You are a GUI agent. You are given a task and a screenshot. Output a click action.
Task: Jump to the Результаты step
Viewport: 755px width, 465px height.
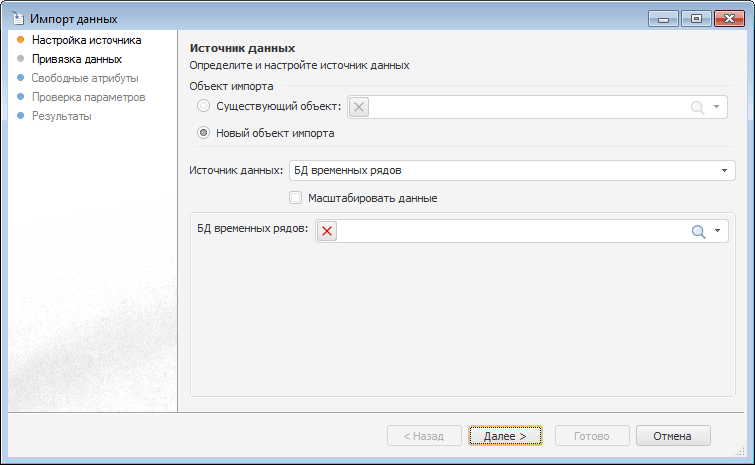click(61, 116)
